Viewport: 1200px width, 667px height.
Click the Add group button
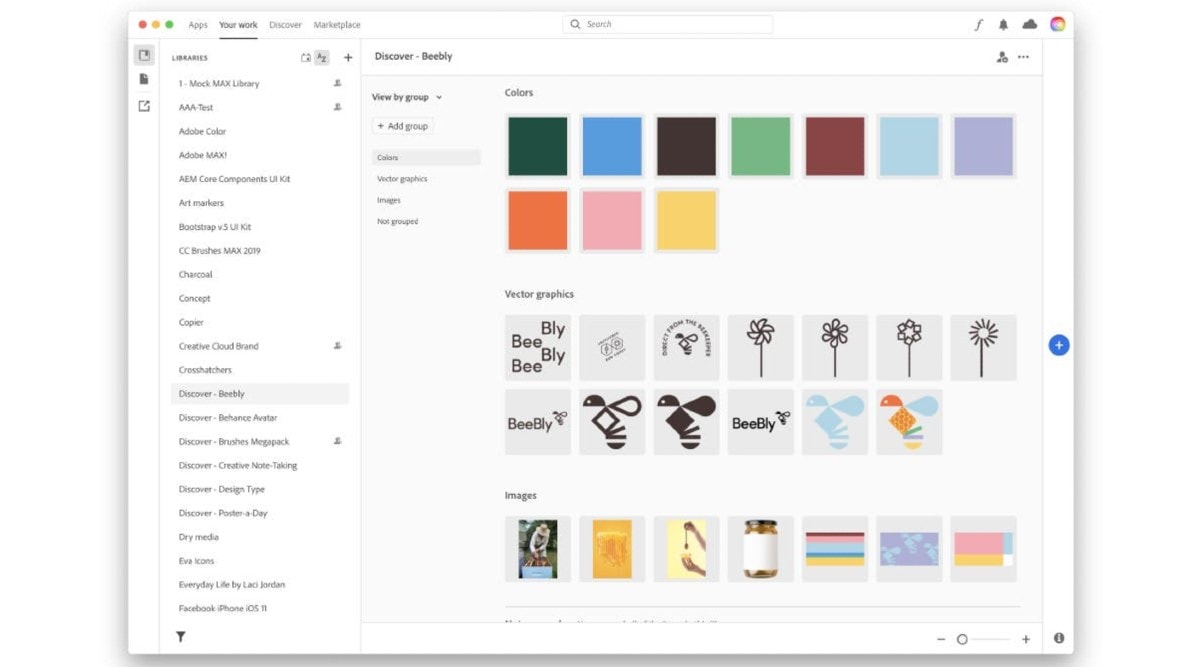403,125
